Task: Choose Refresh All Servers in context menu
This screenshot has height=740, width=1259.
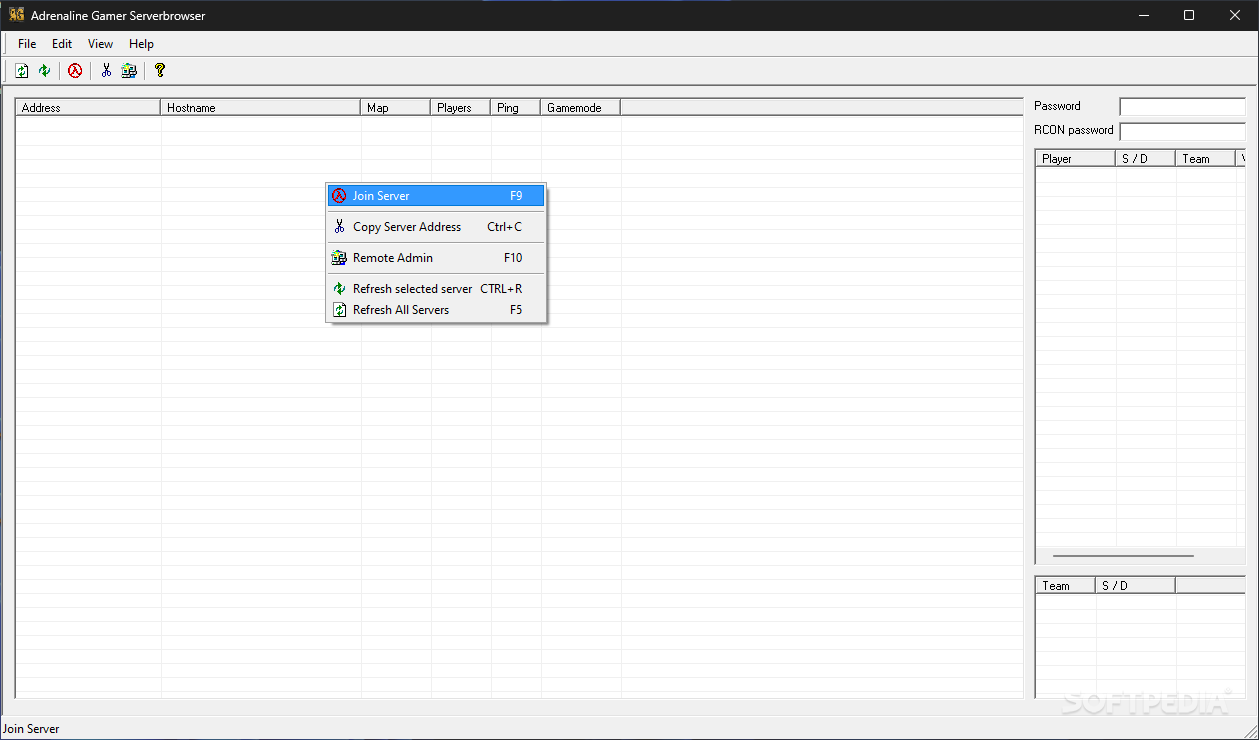Action: pyautogui.click(x=436, y=310)
